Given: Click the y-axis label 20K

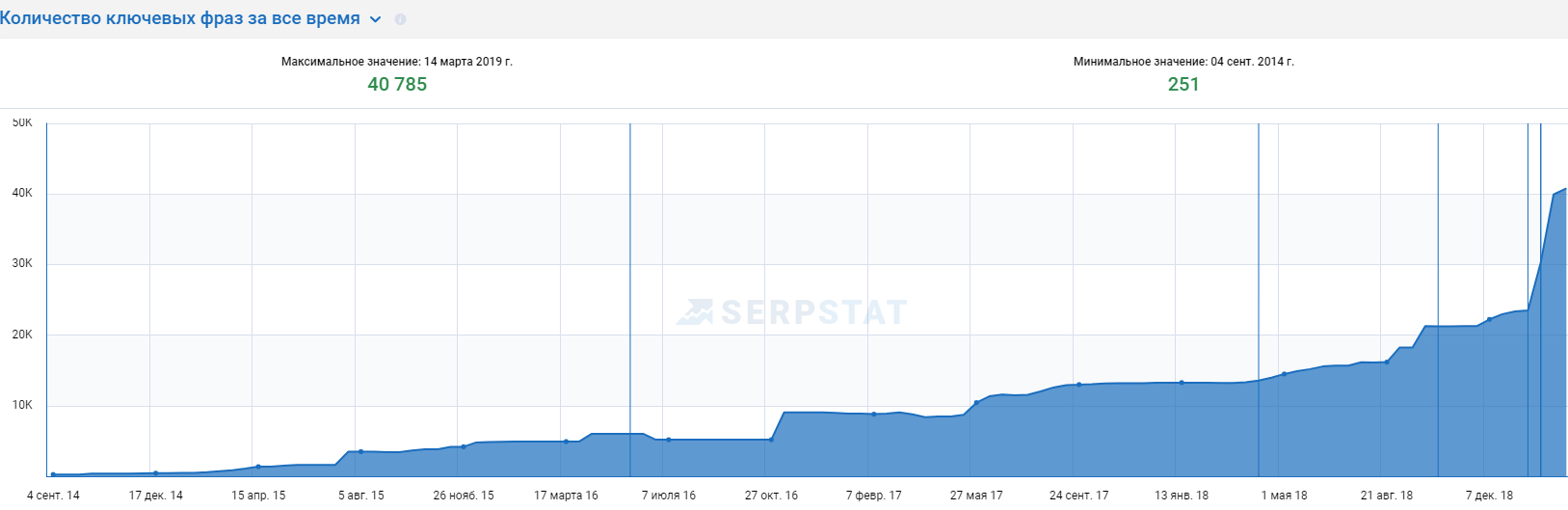Looking at the screenshot, I should point(22,335).
